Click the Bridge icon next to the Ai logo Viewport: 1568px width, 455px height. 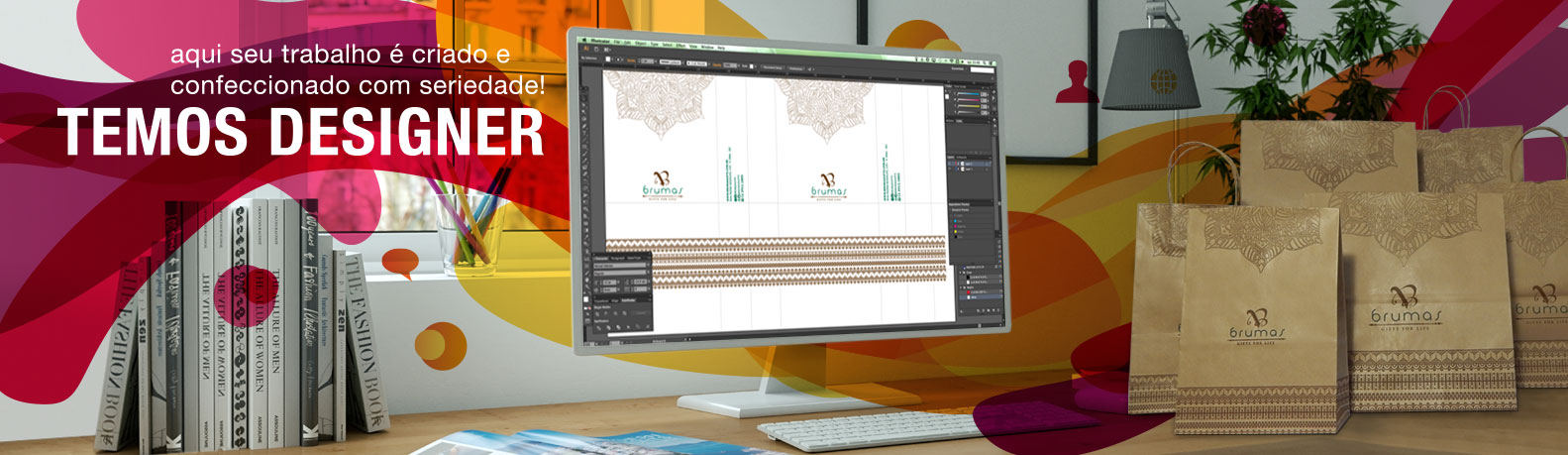tap(596, 50)
